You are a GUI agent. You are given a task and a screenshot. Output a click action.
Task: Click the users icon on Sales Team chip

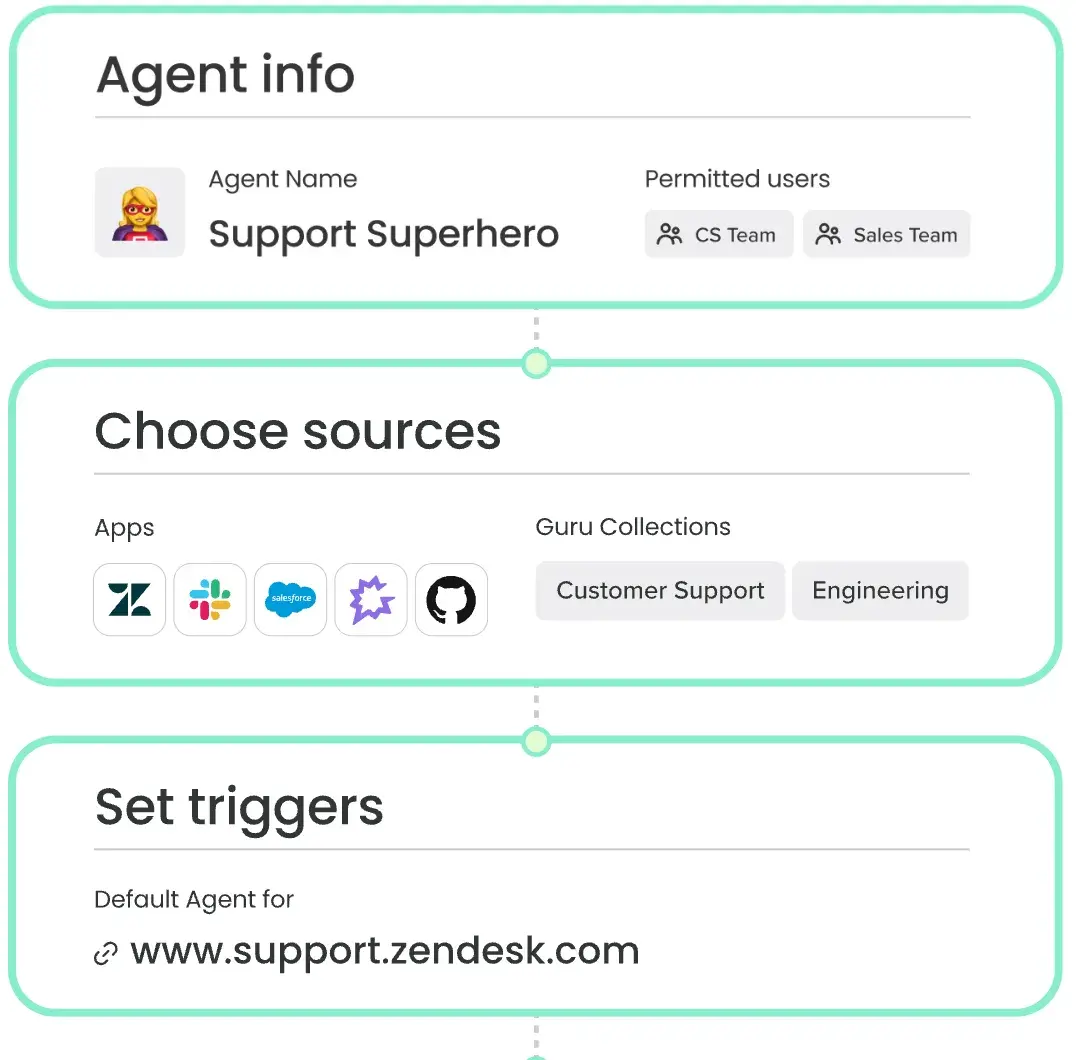(828, 234)
